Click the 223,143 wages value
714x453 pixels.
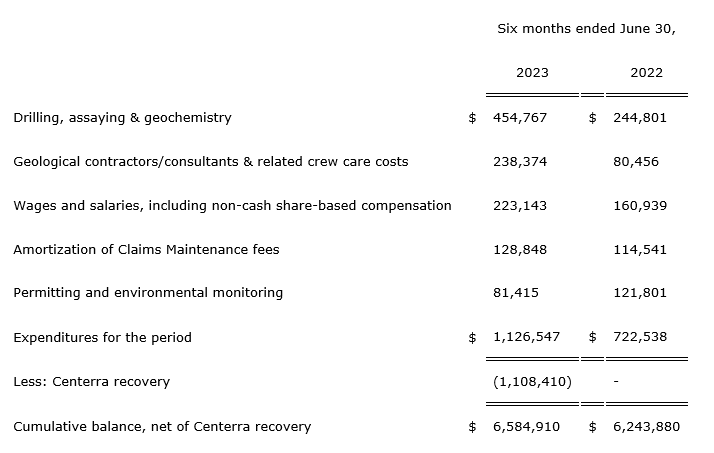tap(520, 205)
